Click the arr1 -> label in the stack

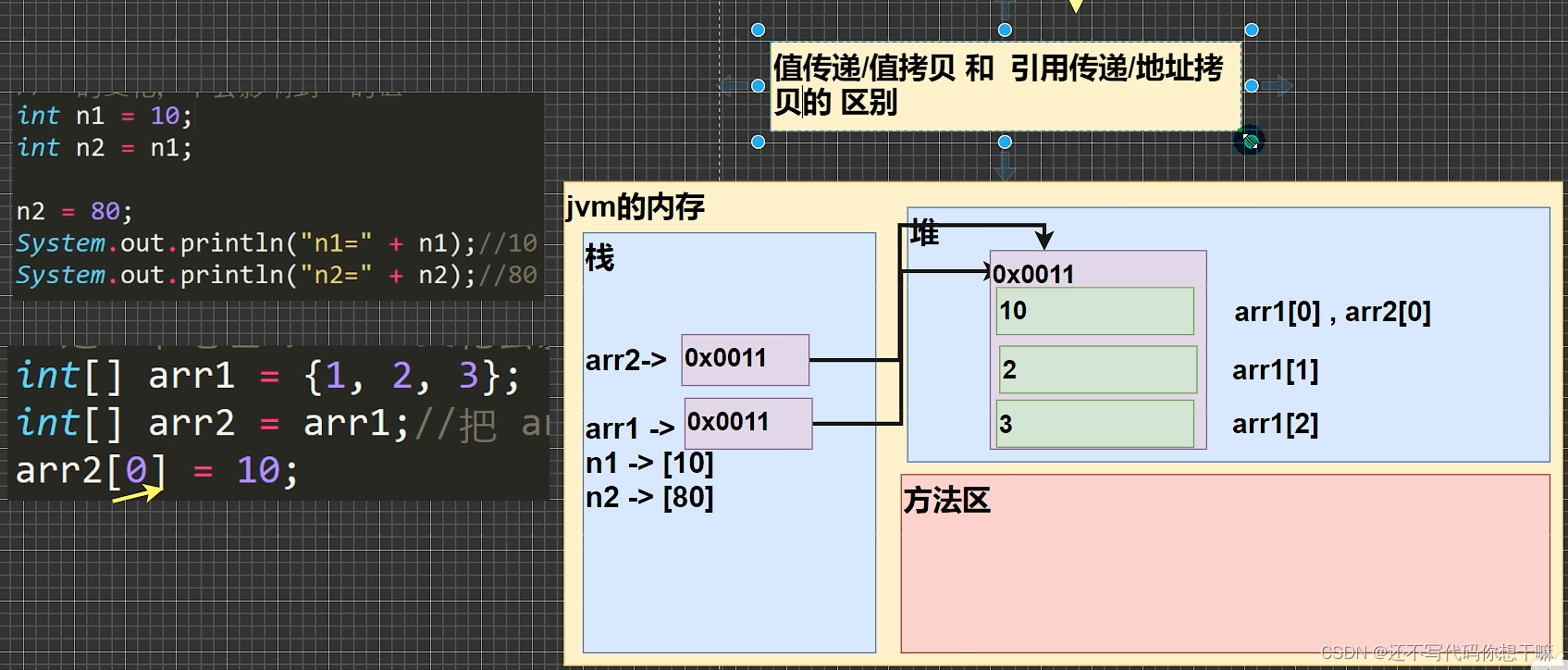pos(630,428)
